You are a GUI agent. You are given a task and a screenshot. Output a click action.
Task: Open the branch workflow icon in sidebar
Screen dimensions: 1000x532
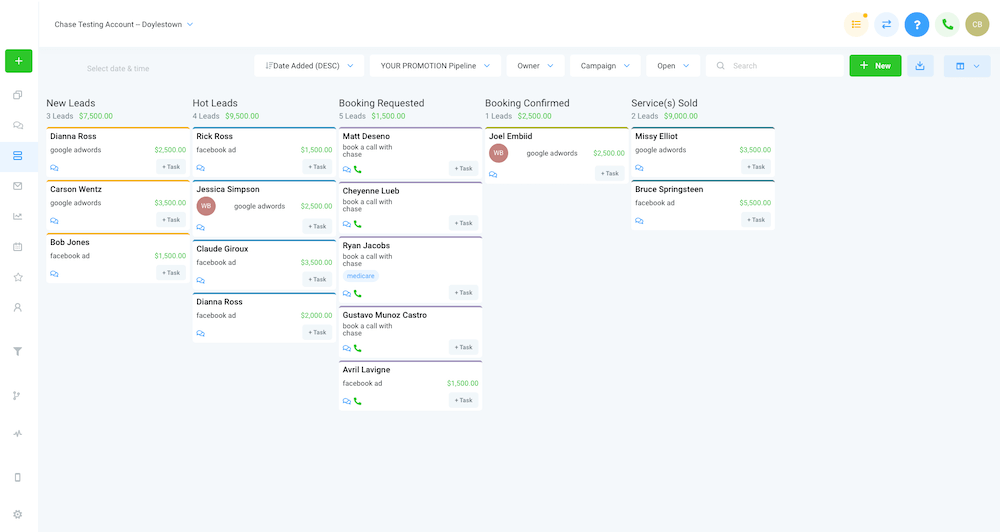(x=17, y=395)
